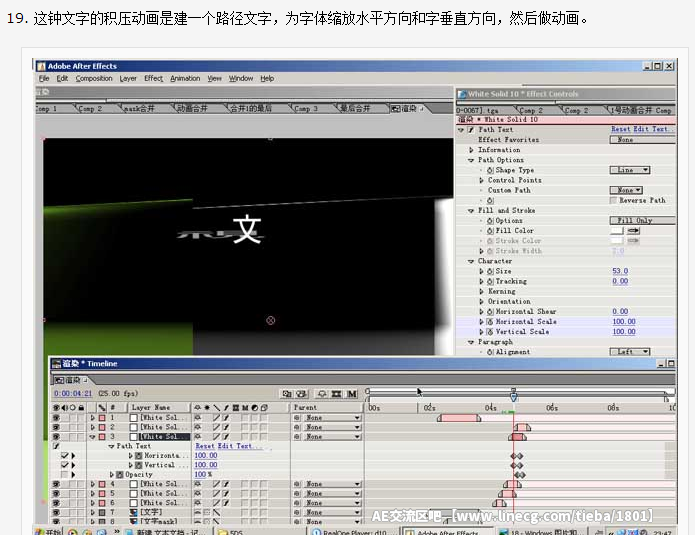Image resolution: width=695 pixels, height=535 pixels.
Task: Open layer 2 Parent None dropdown
Action: coord(332,427)
